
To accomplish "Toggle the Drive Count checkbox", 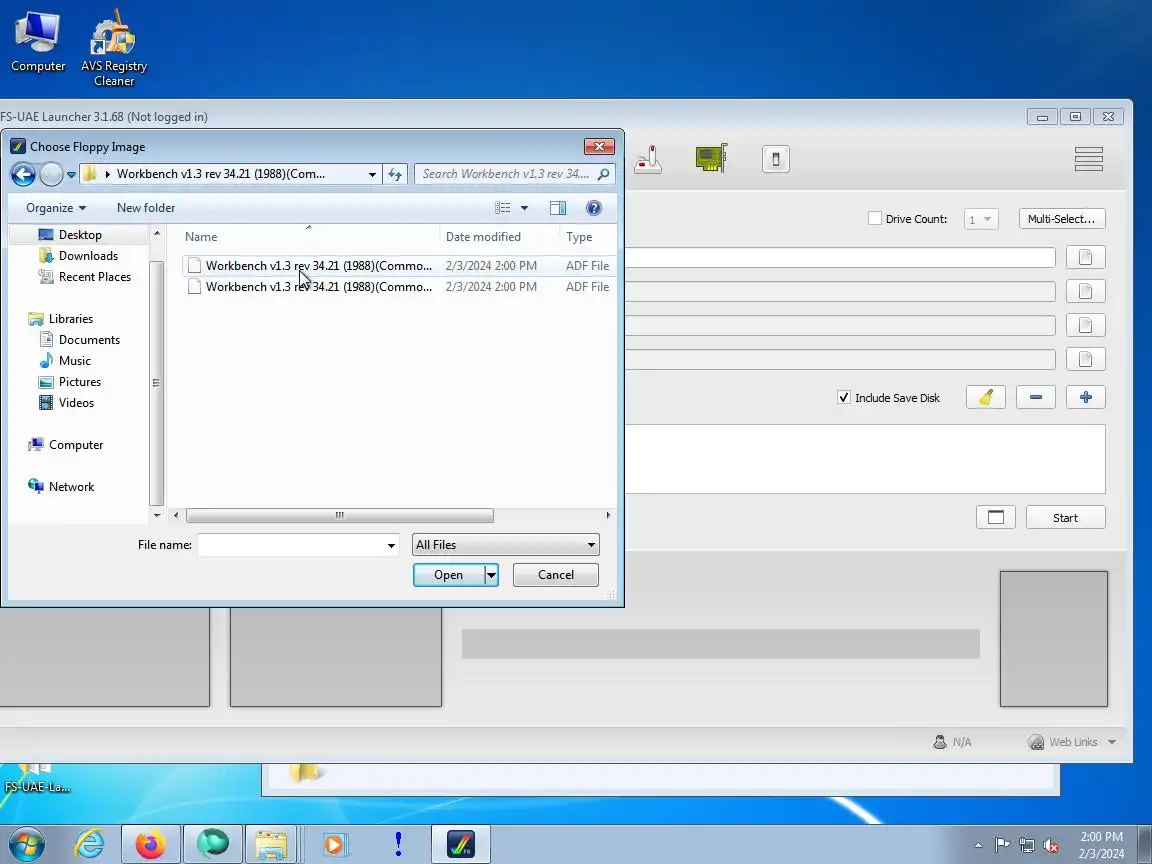I will [874, 218].
